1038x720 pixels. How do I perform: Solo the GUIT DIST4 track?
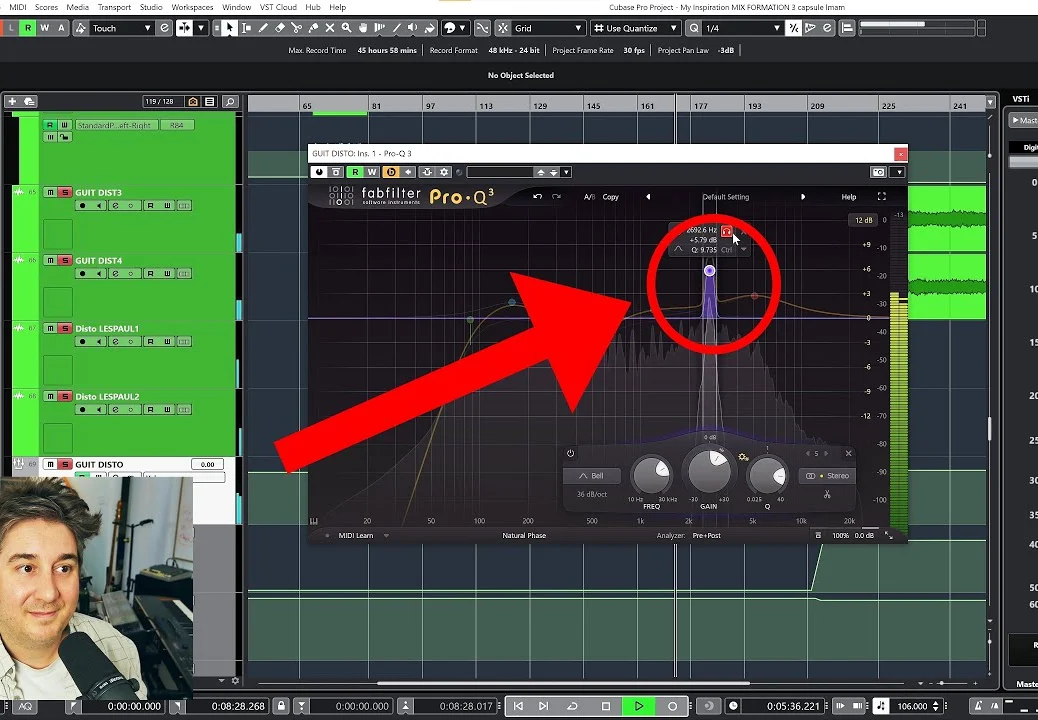65,260
